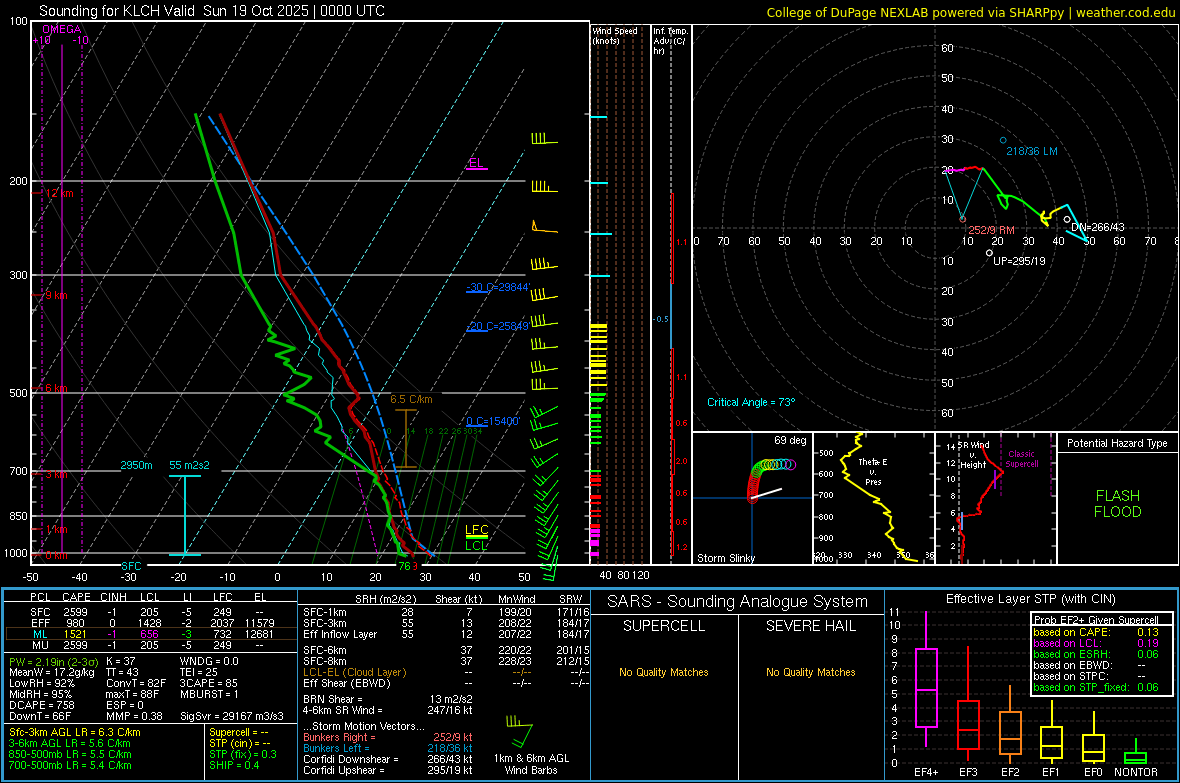Click the 'Inf. Temp. Adv.' panel header
1180x783 pixels.
pos(669,41)
